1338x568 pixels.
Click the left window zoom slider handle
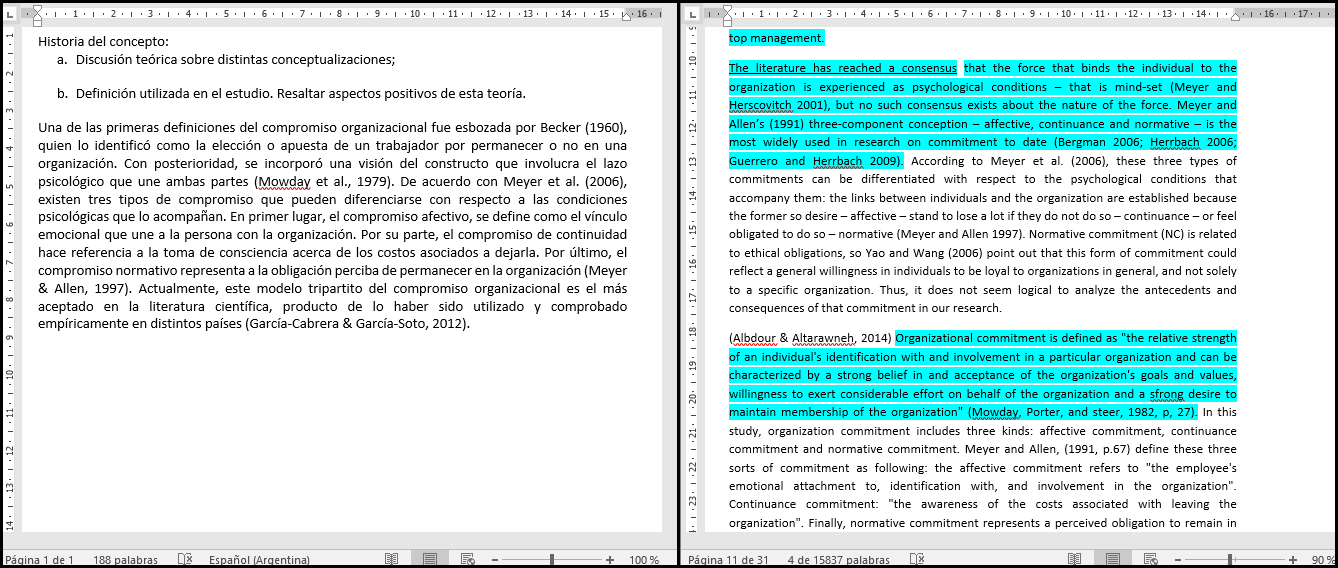click(552, 560)
